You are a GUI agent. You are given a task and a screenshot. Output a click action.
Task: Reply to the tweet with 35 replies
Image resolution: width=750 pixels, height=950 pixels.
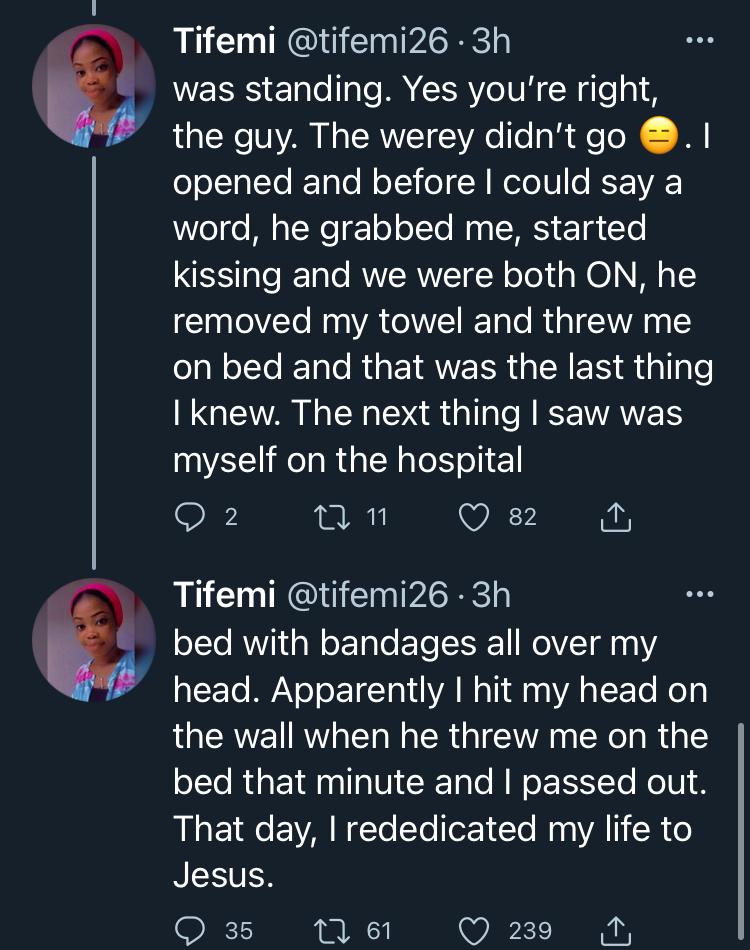point(190,930)
